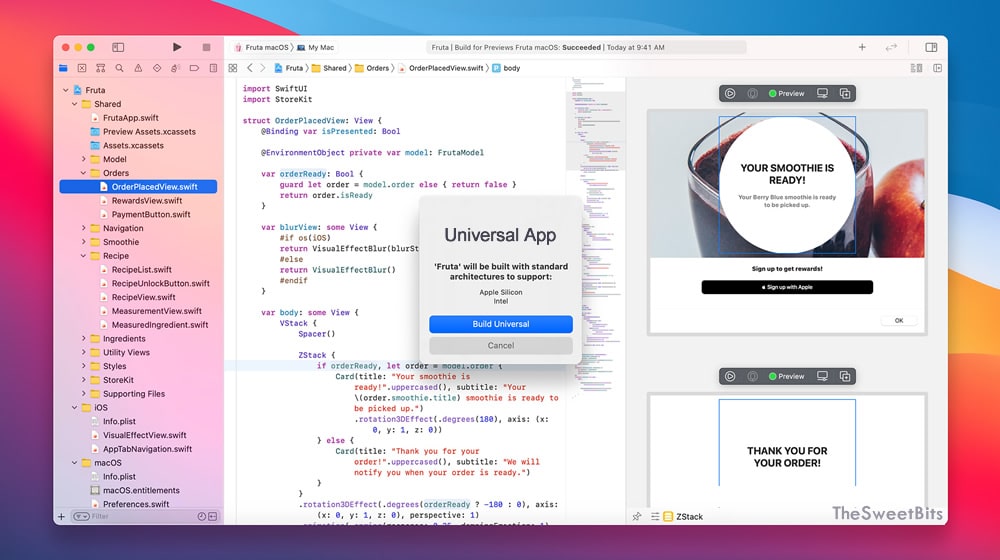Open PaymentButton.swift file
1000x560 pixels.
coord(151,215)
